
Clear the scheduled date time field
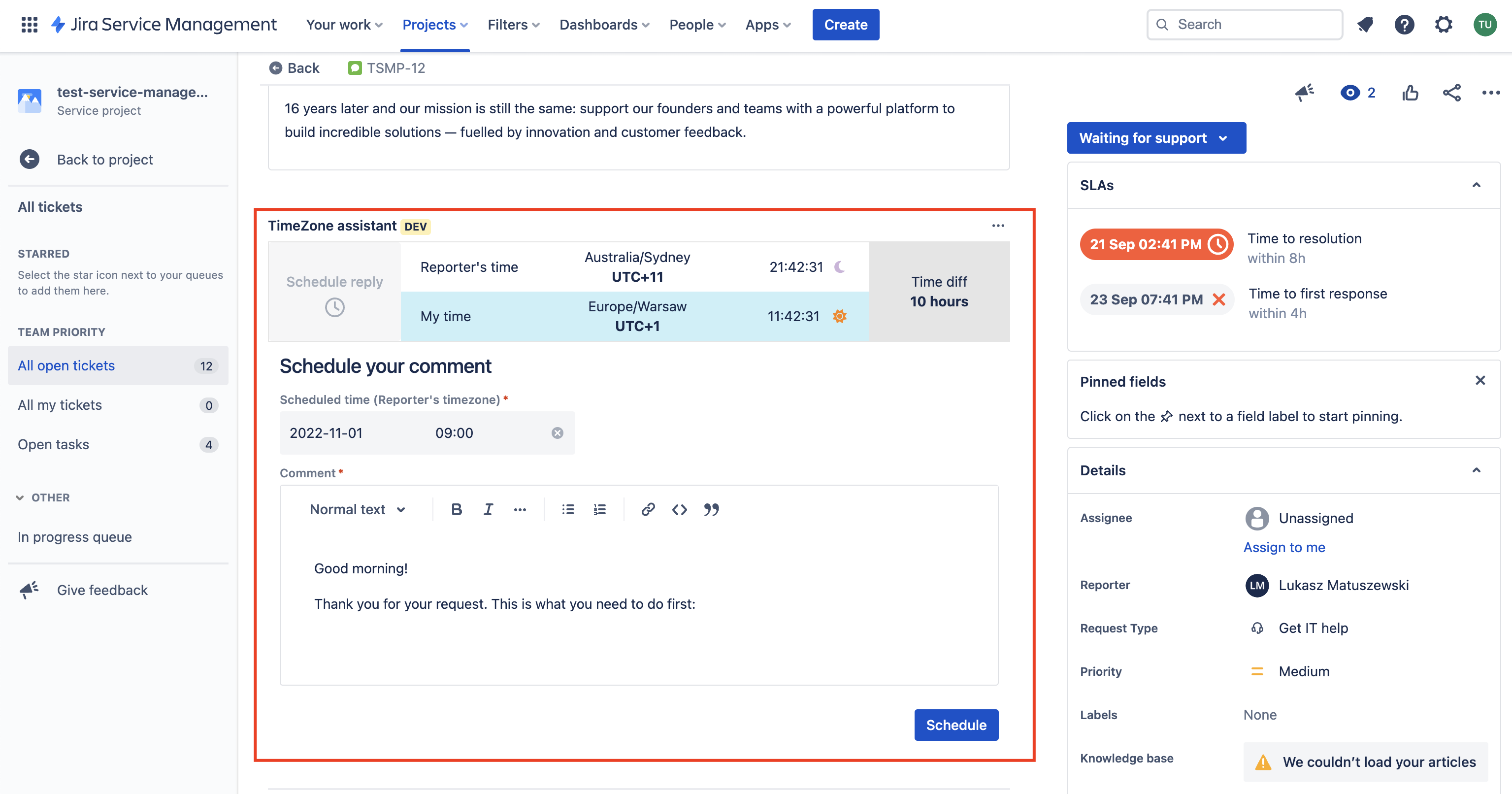[x=557, y=433]
